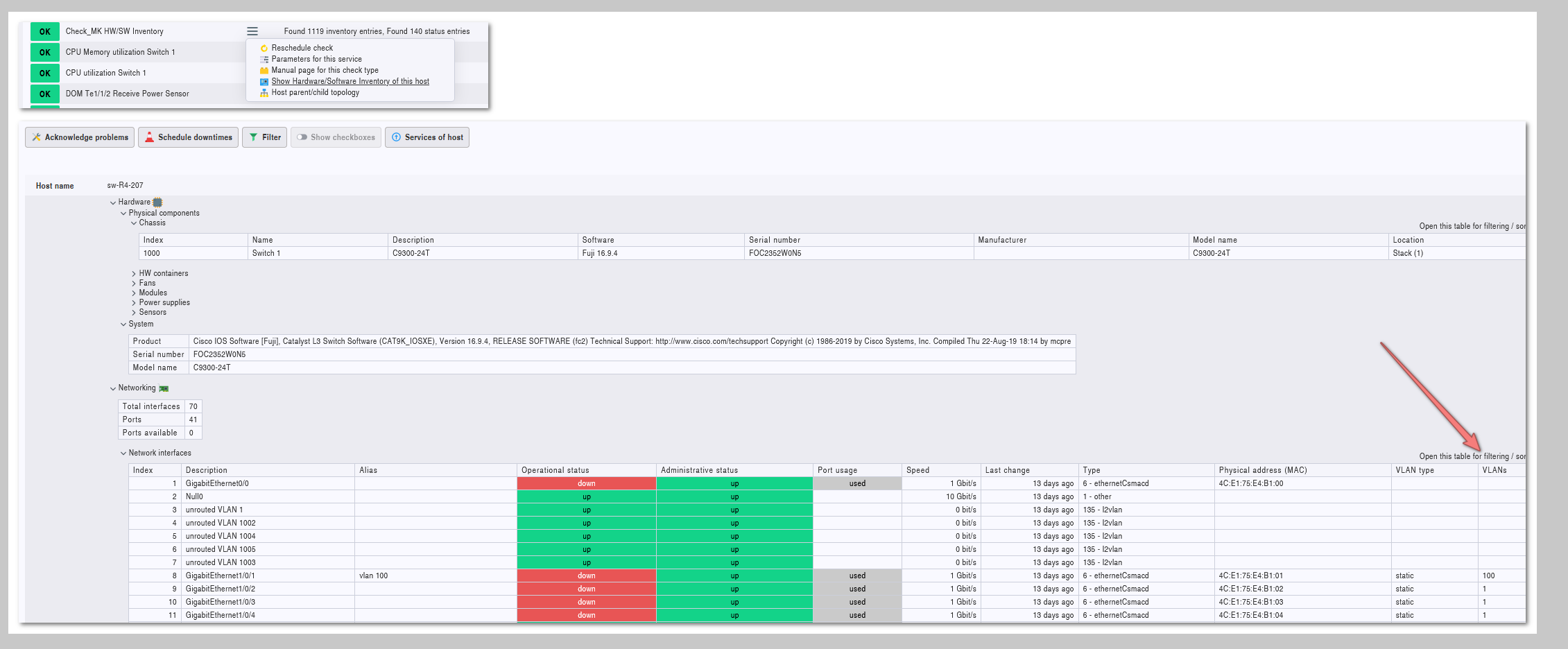The height and width of the screenshot is (649, 1568).
Task: Click the Hardware chip icon
Action: [157, 202]
